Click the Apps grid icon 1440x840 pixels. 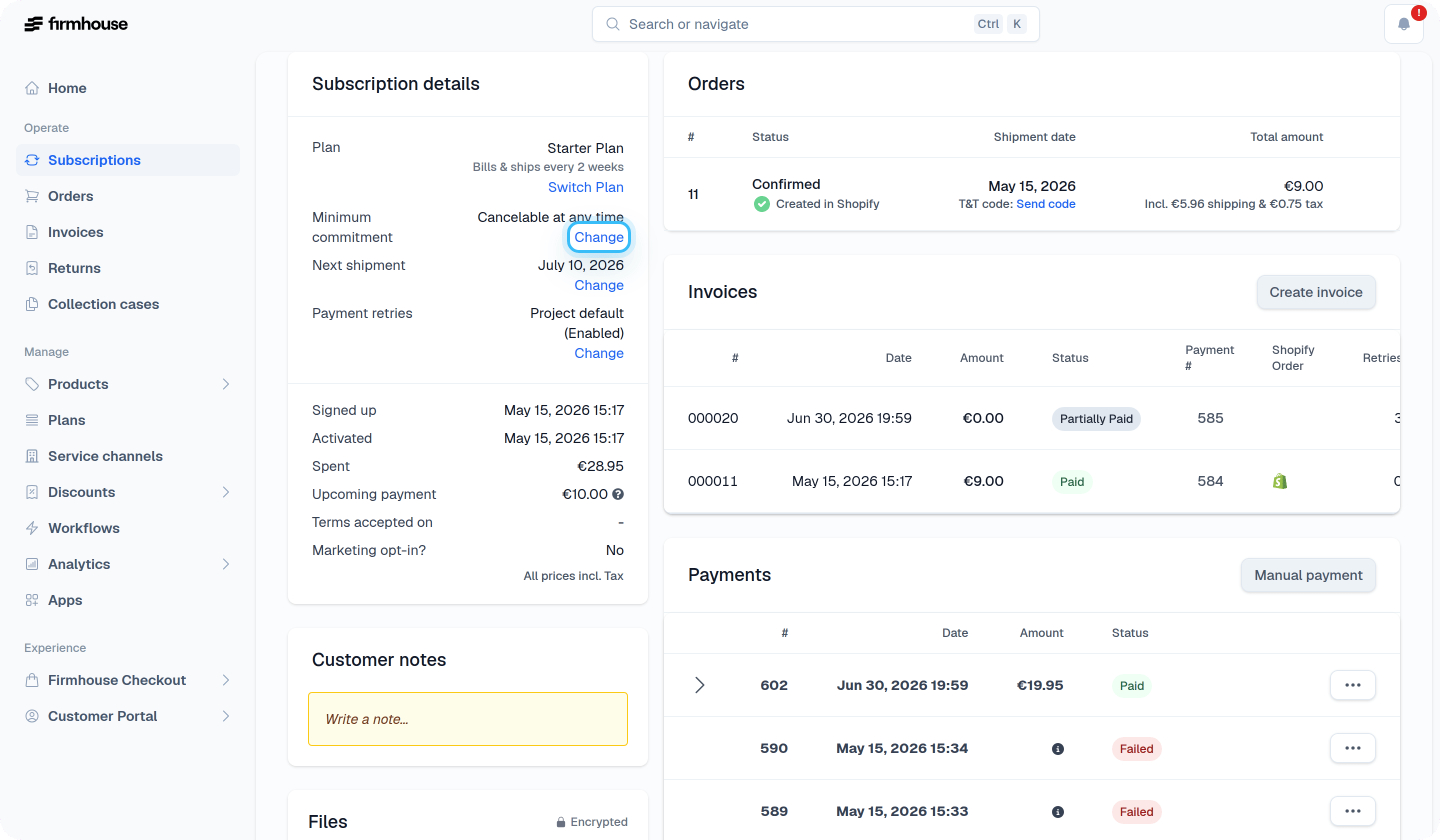[x=32, y=600]
